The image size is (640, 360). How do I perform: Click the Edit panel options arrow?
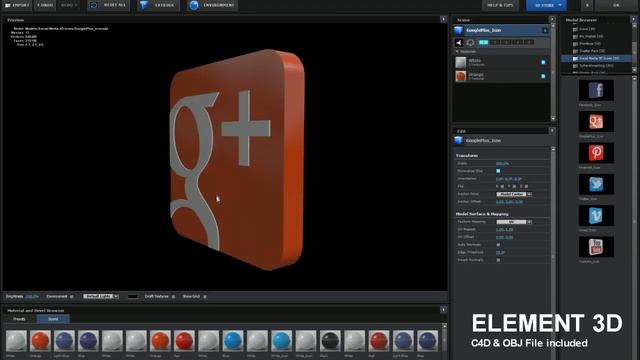pyautogui.click(x=552, y=131)
